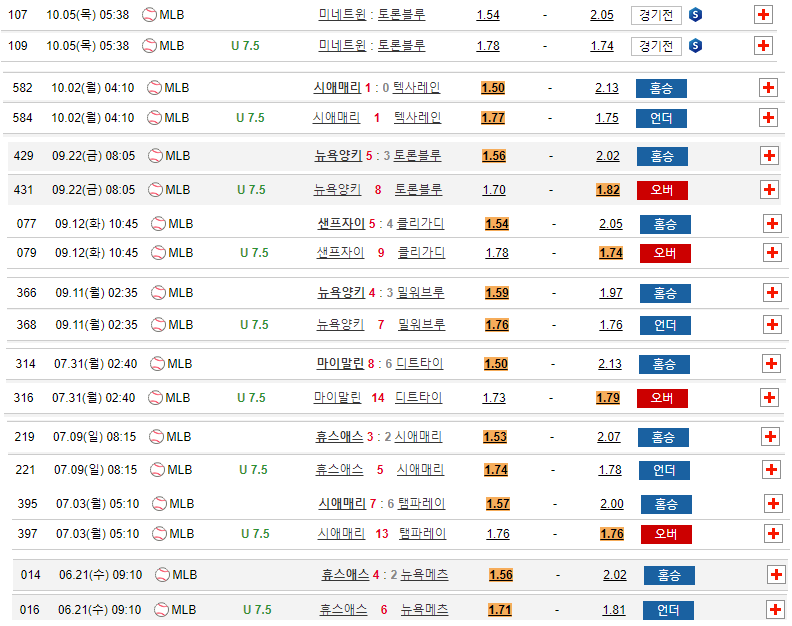Click the blue S badge in row 109
Image resolution: width=792 pixels, height=626 pixels.
(696, 46)
